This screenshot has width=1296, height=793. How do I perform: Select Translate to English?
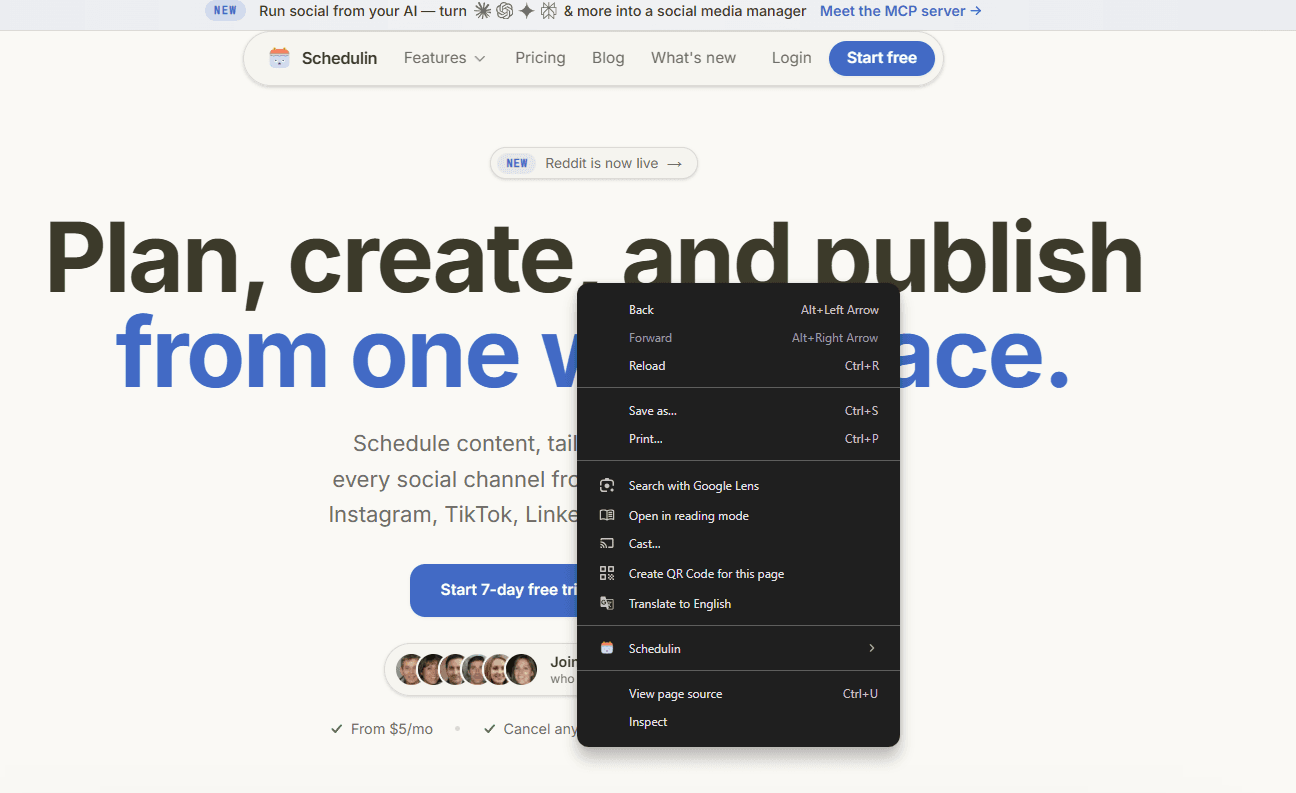coord(739,604)
